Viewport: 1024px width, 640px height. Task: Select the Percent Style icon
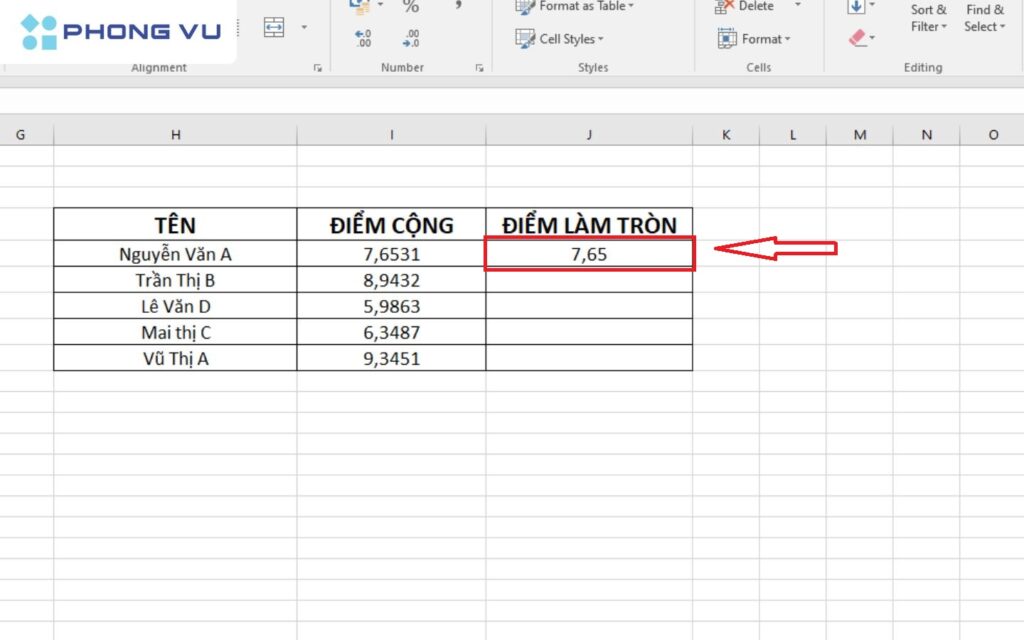coord(411,7)
